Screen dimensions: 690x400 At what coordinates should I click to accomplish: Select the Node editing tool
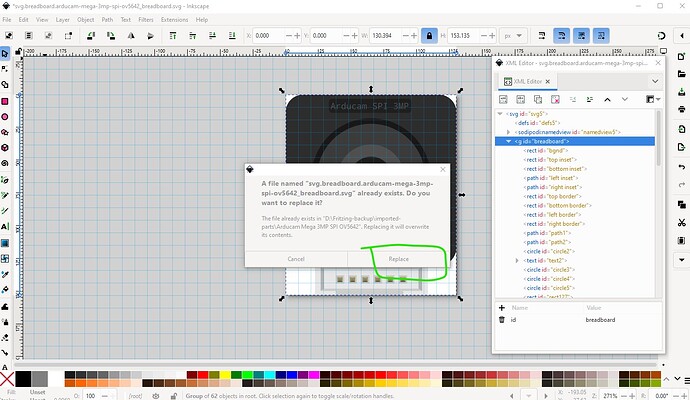click(x=5, y=69)
